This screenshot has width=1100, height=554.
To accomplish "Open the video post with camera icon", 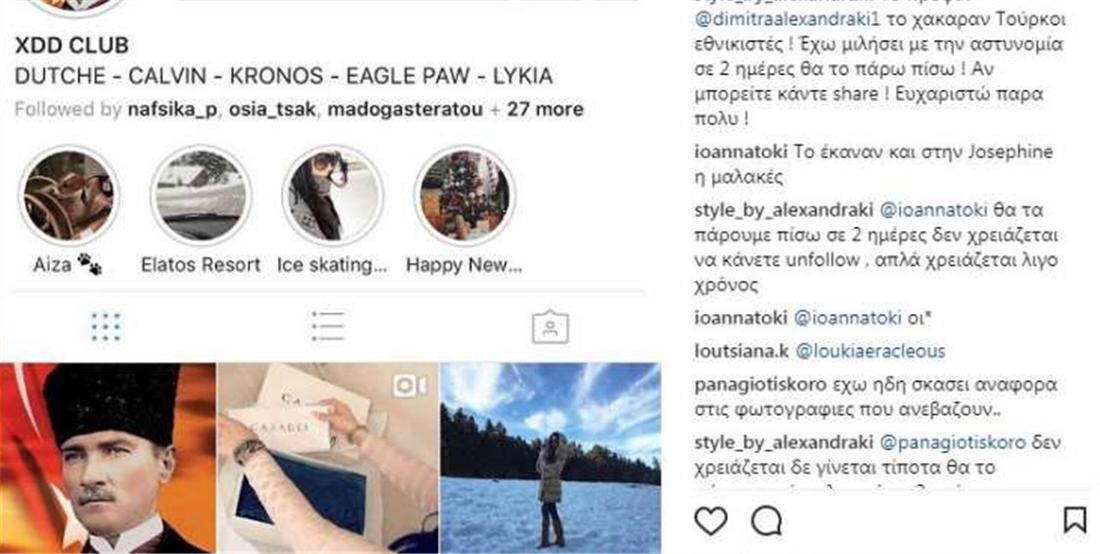I will (328, 458).
